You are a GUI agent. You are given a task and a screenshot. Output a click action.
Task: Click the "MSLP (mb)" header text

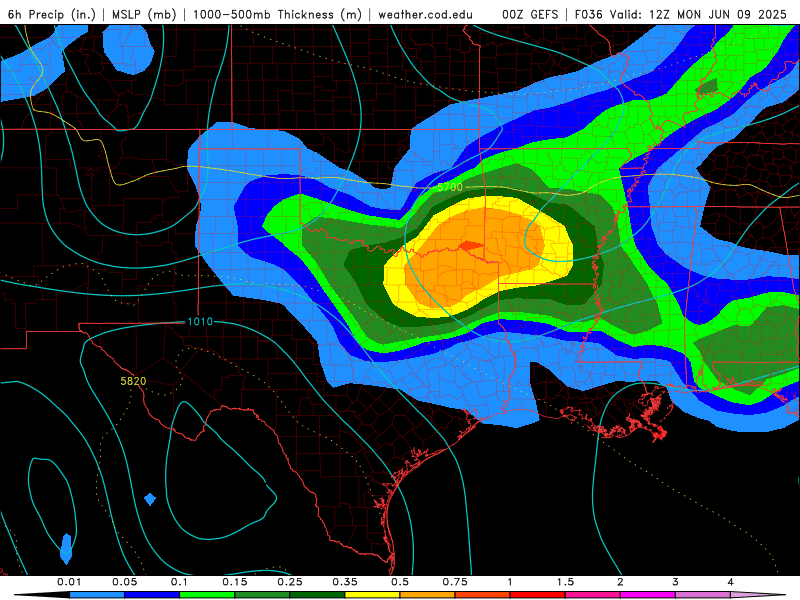pyautogui.click(x=144, y=14)
